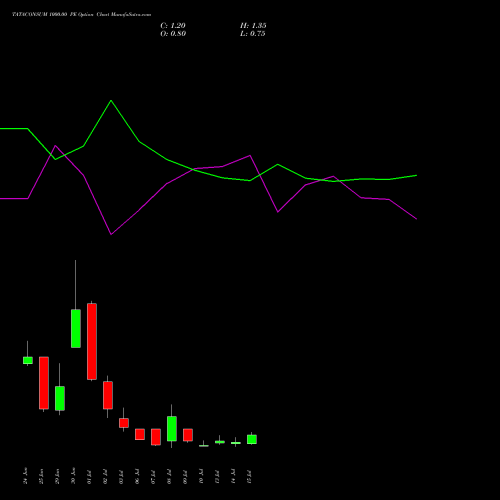Click the red candle for 06 Jul
The height and width of the screenshot is (500, 500).
tap(140, 434)
